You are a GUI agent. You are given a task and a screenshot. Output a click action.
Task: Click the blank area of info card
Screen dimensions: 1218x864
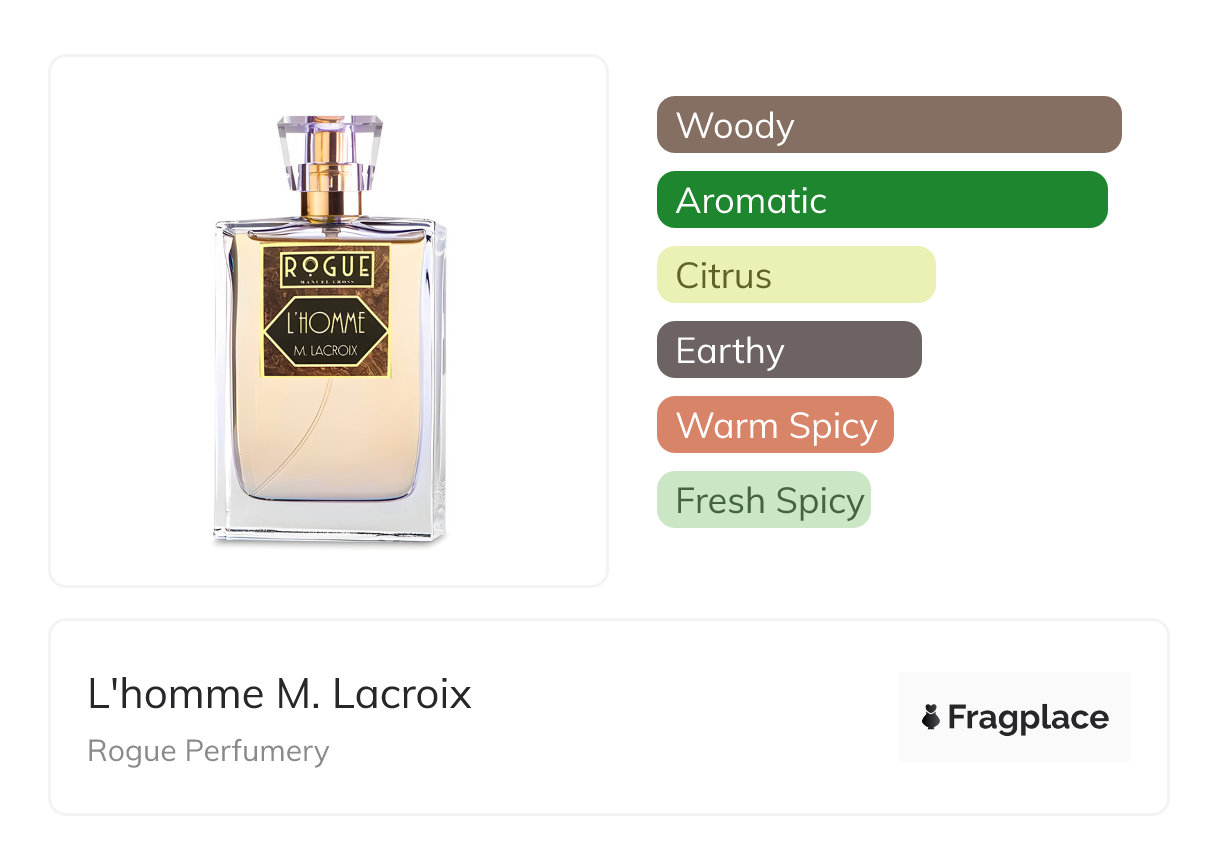coord(680,720)
